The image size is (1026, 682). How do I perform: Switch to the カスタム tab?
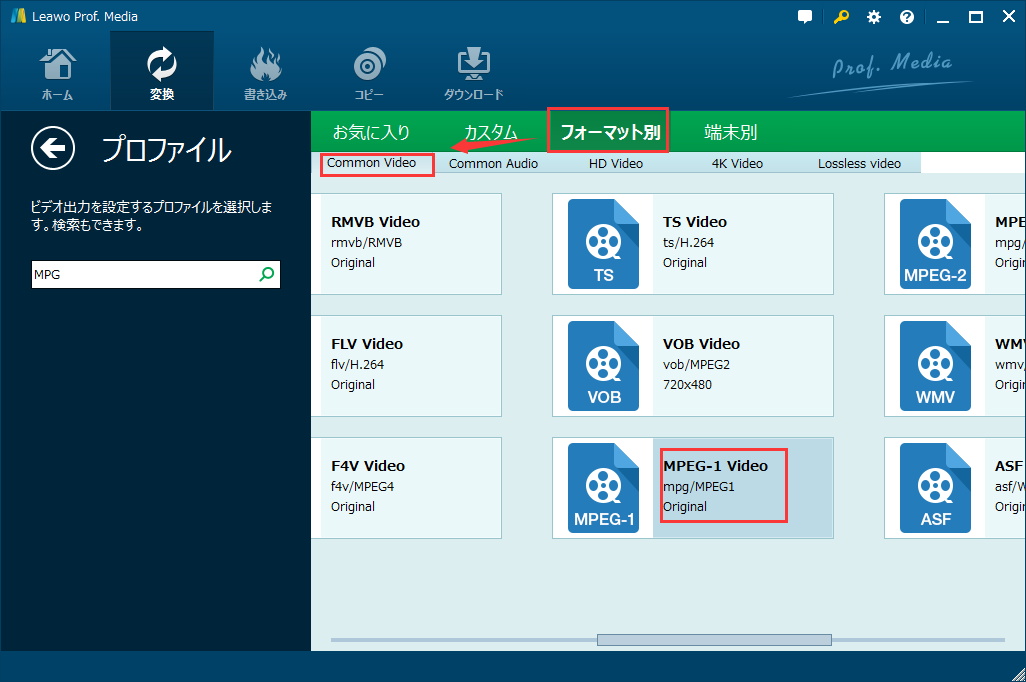click(x=490, y=132)
